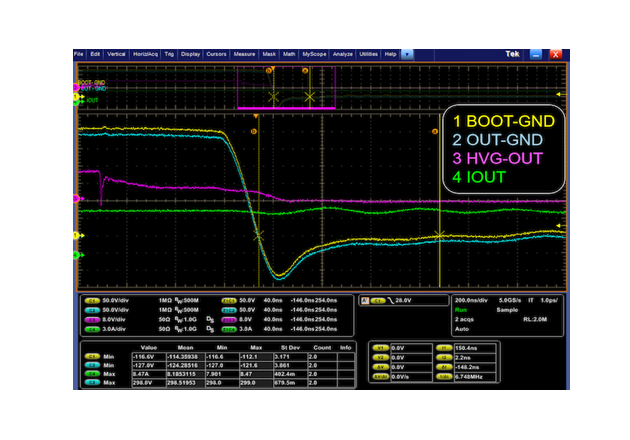Open the Trig menu
The width and height of the screenshot is (630, 440).
(x=169, y=54)
